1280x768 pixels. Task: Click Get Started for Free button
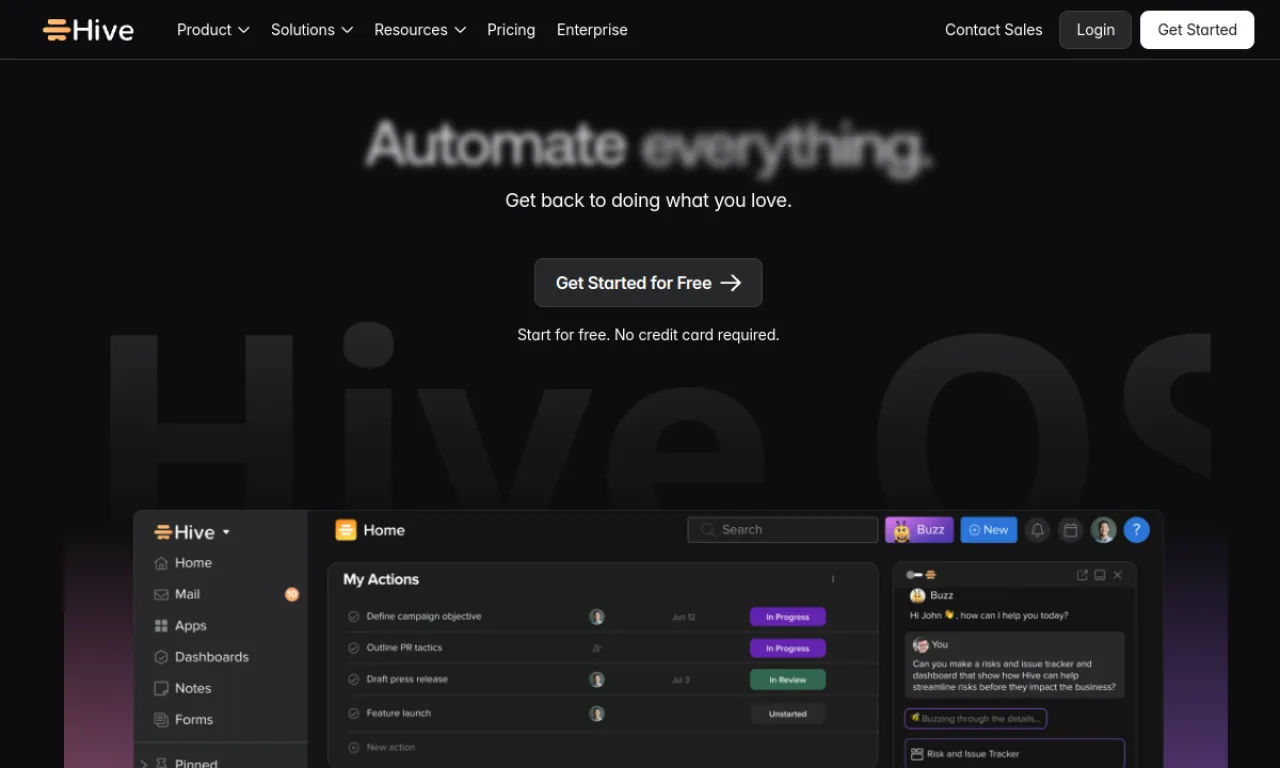648,283
